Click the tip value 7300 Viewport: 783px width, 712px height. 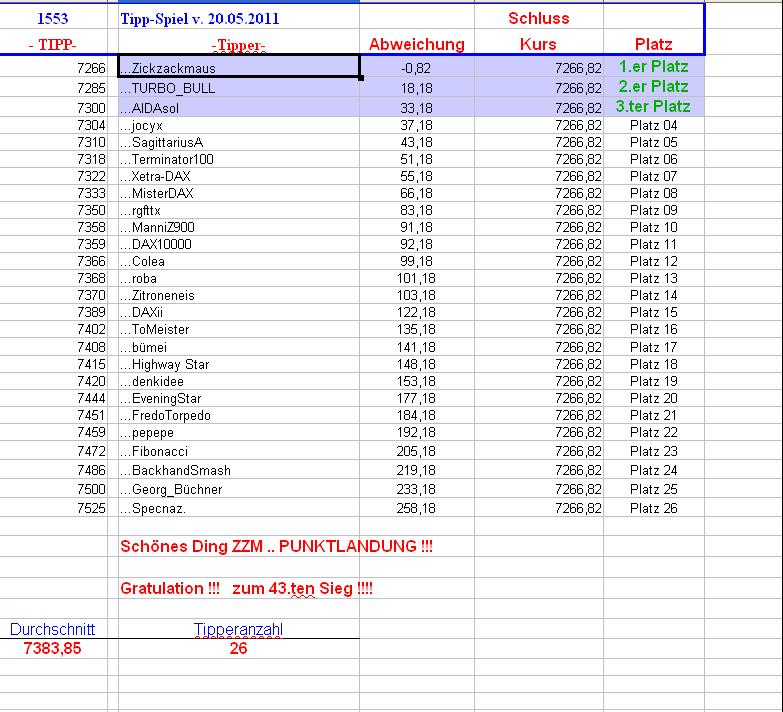(x=53, y=108)
